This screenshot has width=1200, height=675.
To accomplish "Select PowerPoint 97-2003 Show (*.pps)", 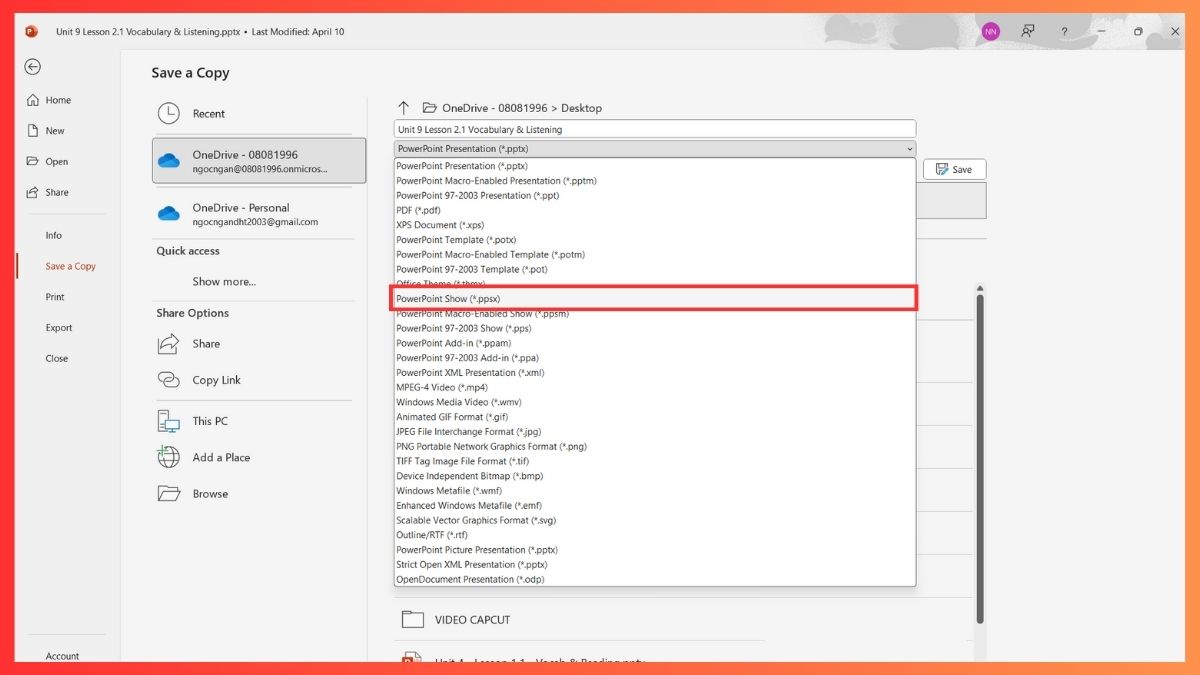I will (655, 328).
